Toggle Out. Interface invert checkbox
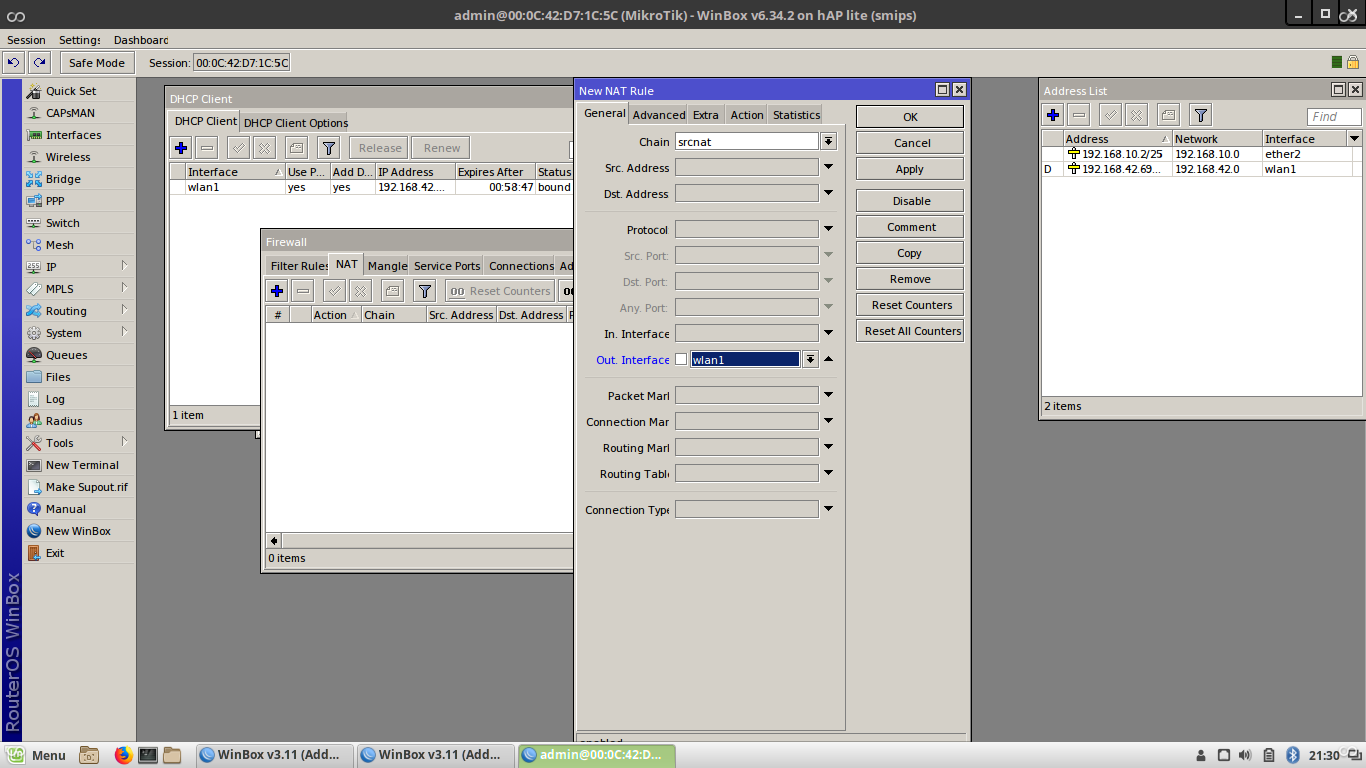This screenshot has width=1366, height=768. (682, 359)
